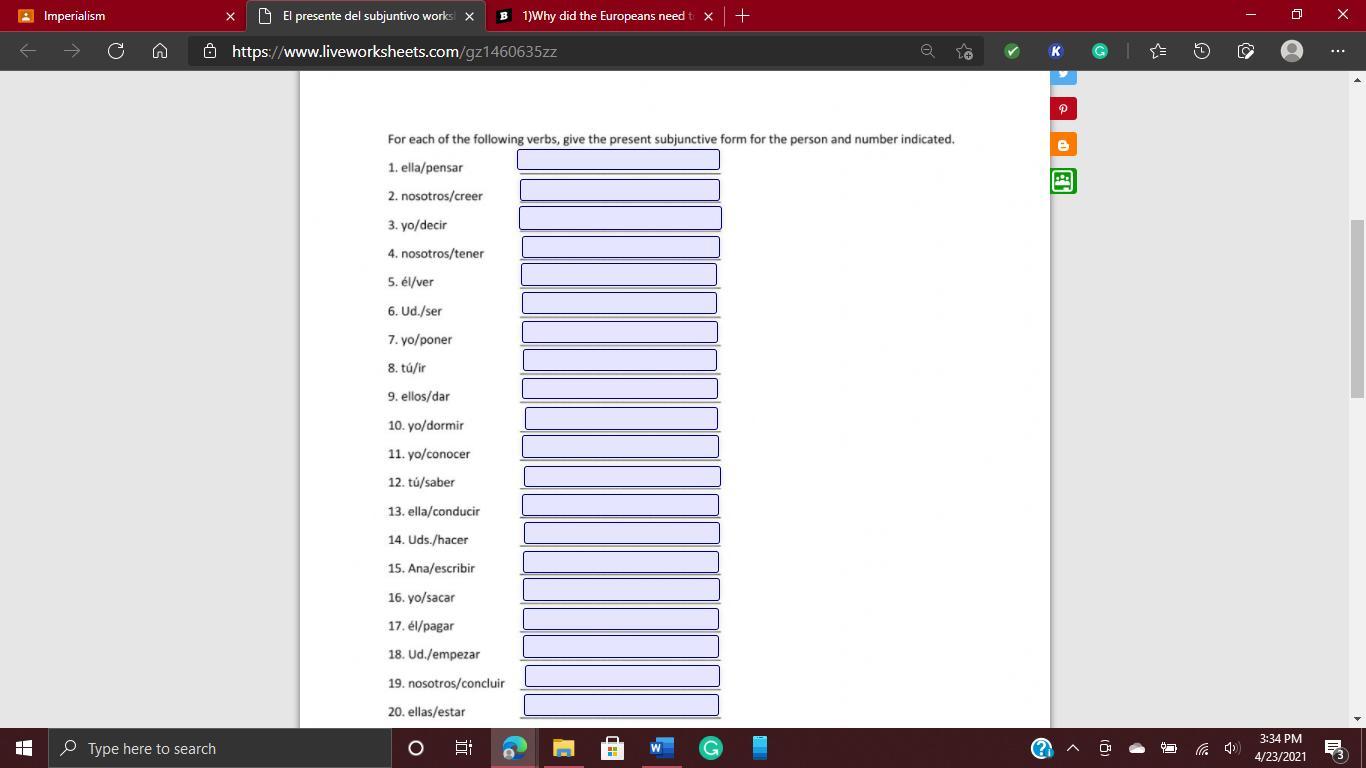Image resolution: width=1366 pixels, height=768 pixels.
Task: Open the green checkmark extension
Action: [x=1012, y=51]
